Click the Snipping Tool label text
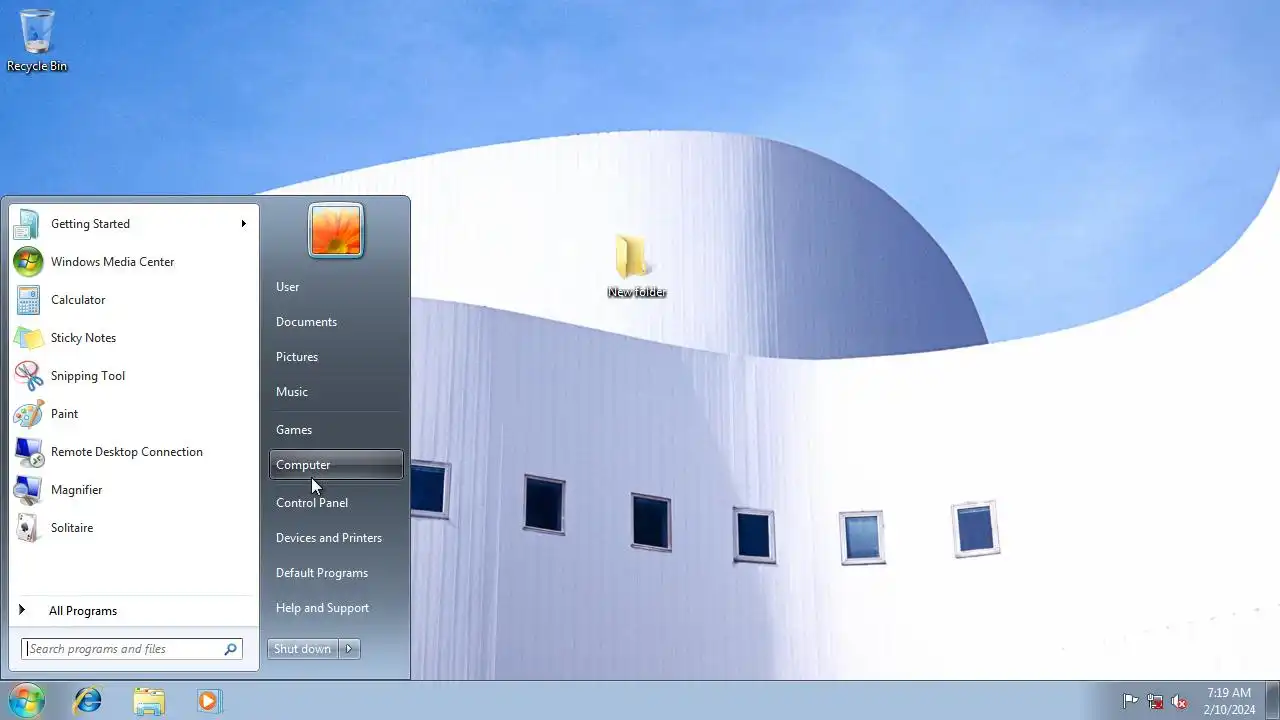The width and height of the screenshot is (1280, 720). click(88, 376)
